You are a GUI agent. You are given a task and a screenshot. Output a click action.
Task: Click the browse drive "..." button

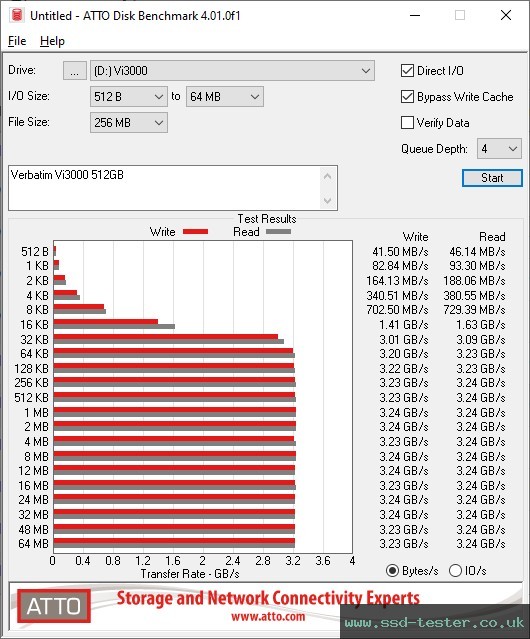coord(75,71)
